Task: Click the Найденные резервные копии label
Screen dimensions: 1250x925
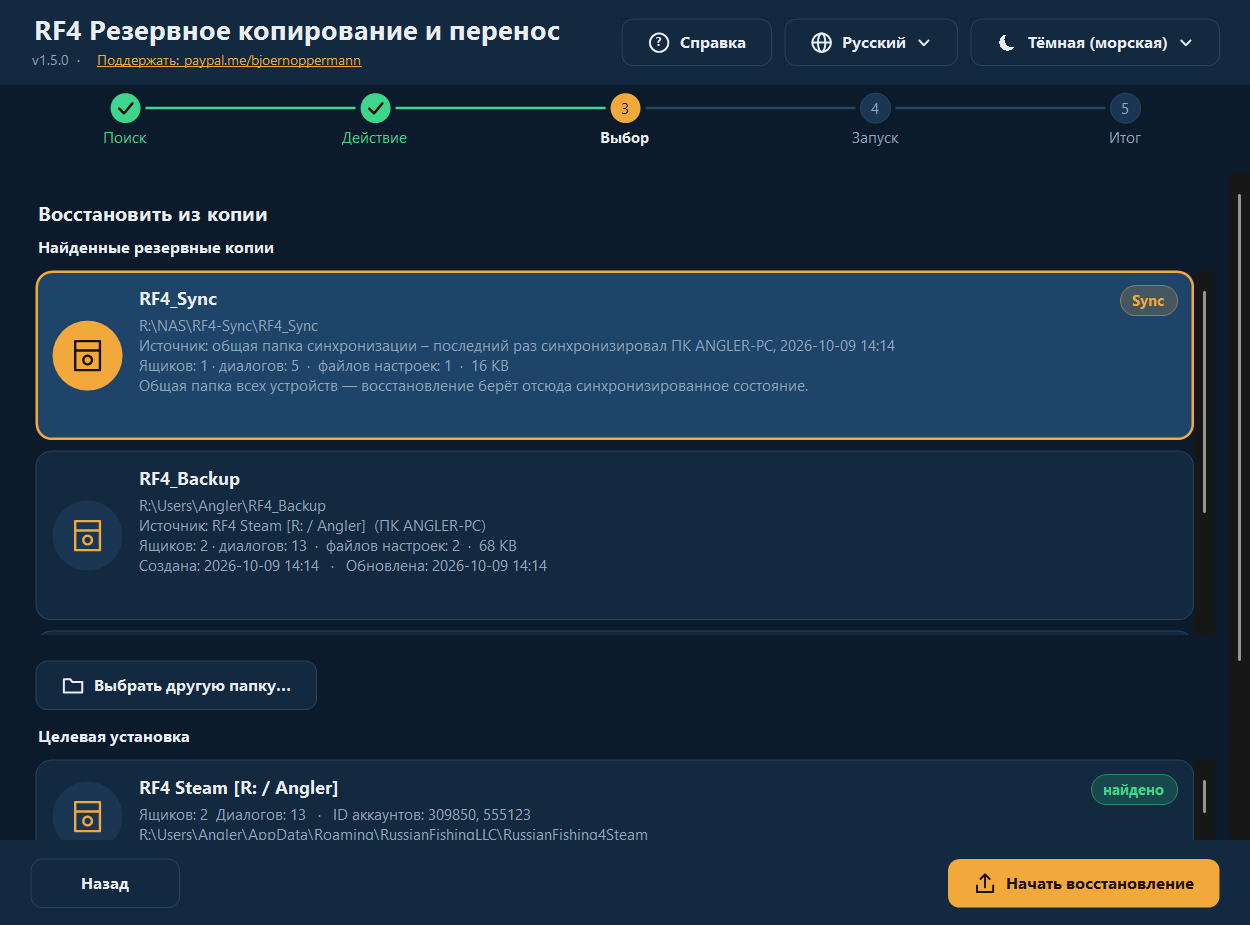Action: [x=156, y=248]
